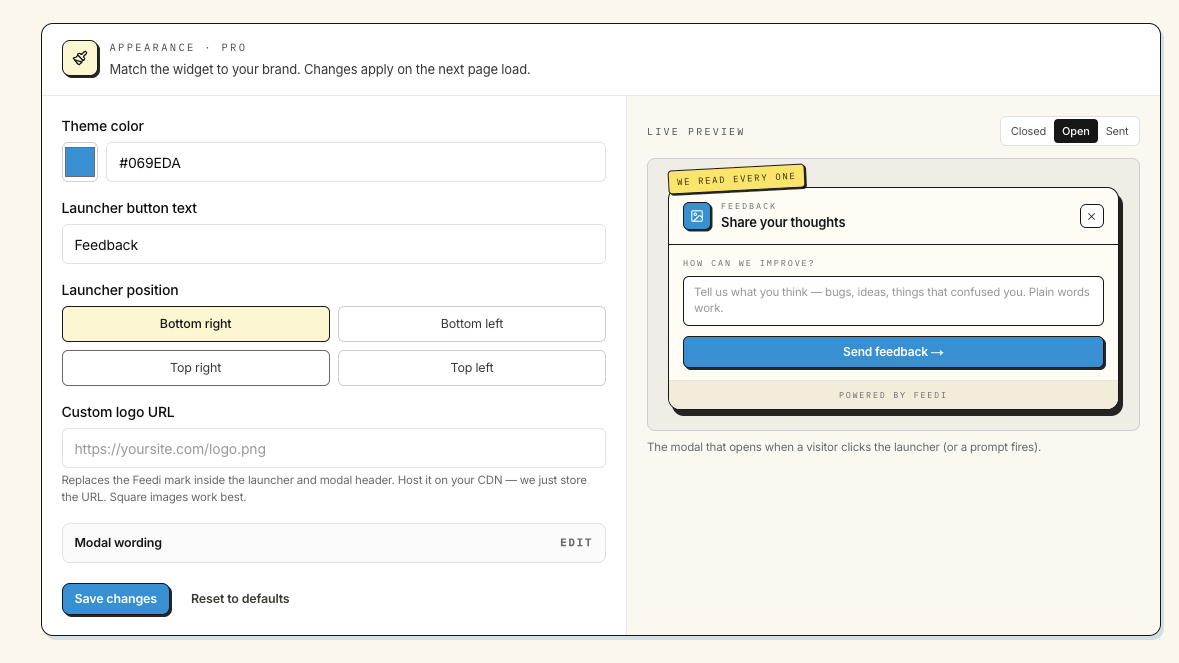Click the Powered by Feedi footer
The image size is (1179, 663).
click(x=893, y=395)
